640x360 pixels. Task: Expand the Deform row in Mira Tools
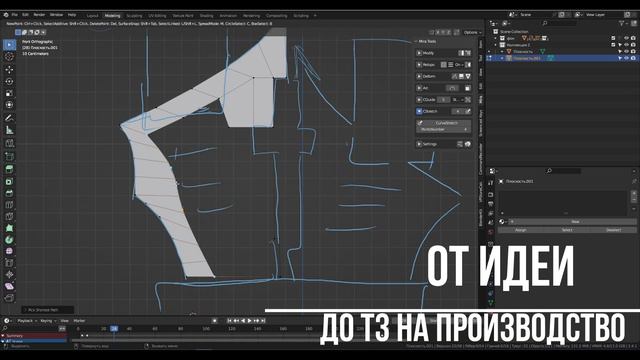[x=419, y=76]
